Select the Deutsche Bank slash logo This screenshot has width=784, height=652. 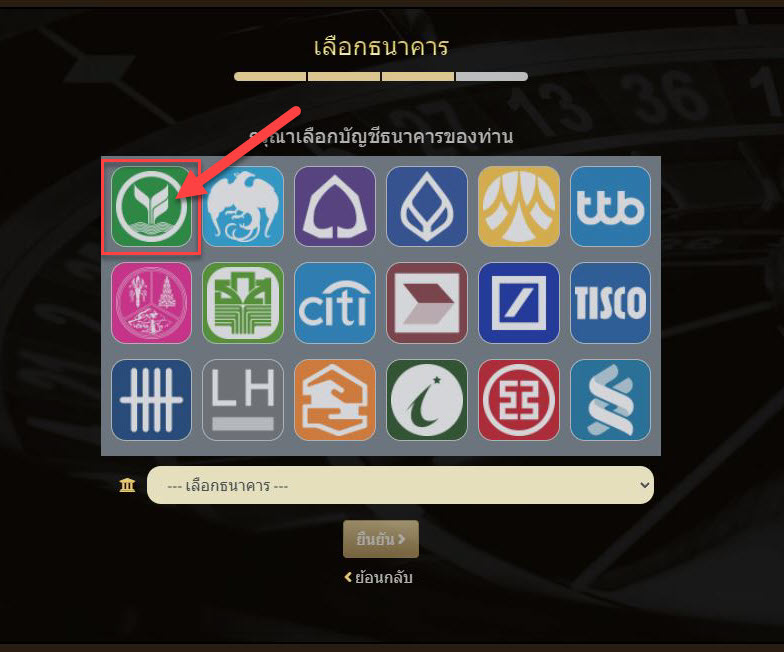[518, 303]
